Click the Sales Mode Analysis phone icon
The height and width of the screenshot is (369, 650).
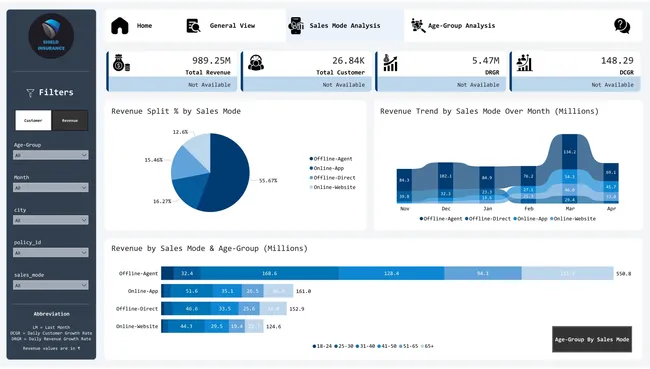(296, 26)
